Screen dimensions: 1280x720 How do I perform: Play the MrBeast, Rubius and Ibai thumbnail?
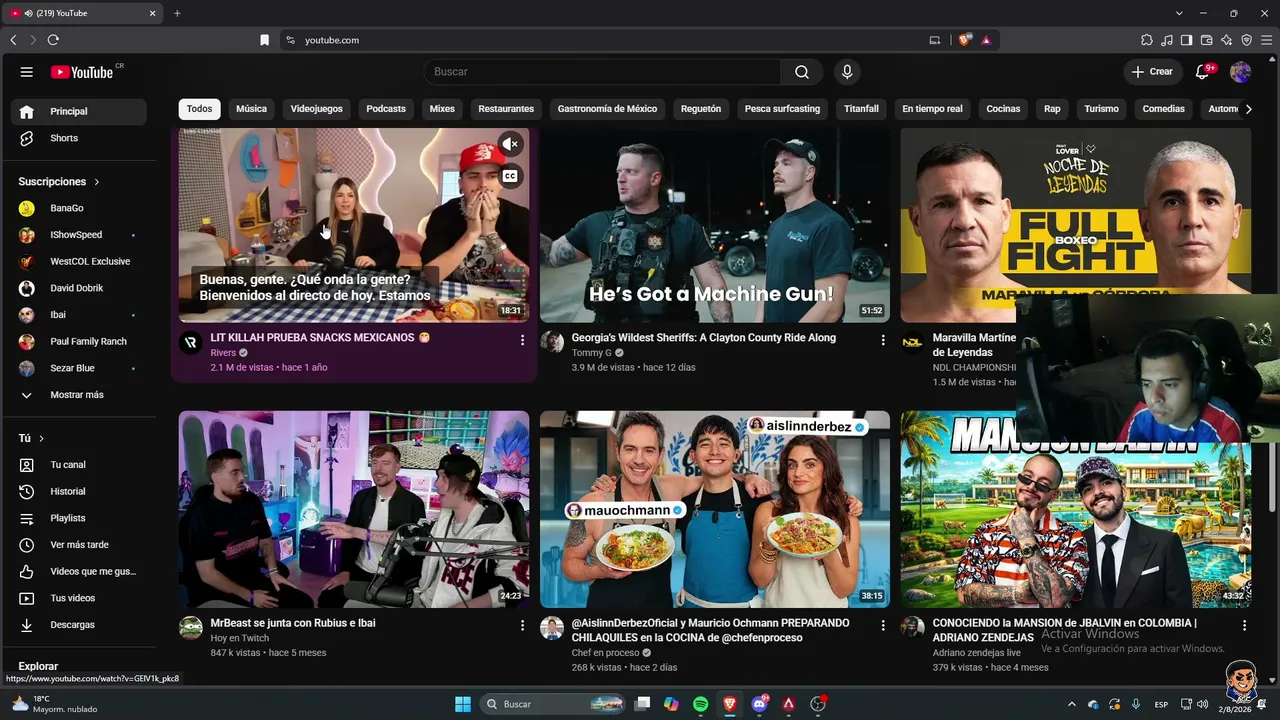[354, 509]
